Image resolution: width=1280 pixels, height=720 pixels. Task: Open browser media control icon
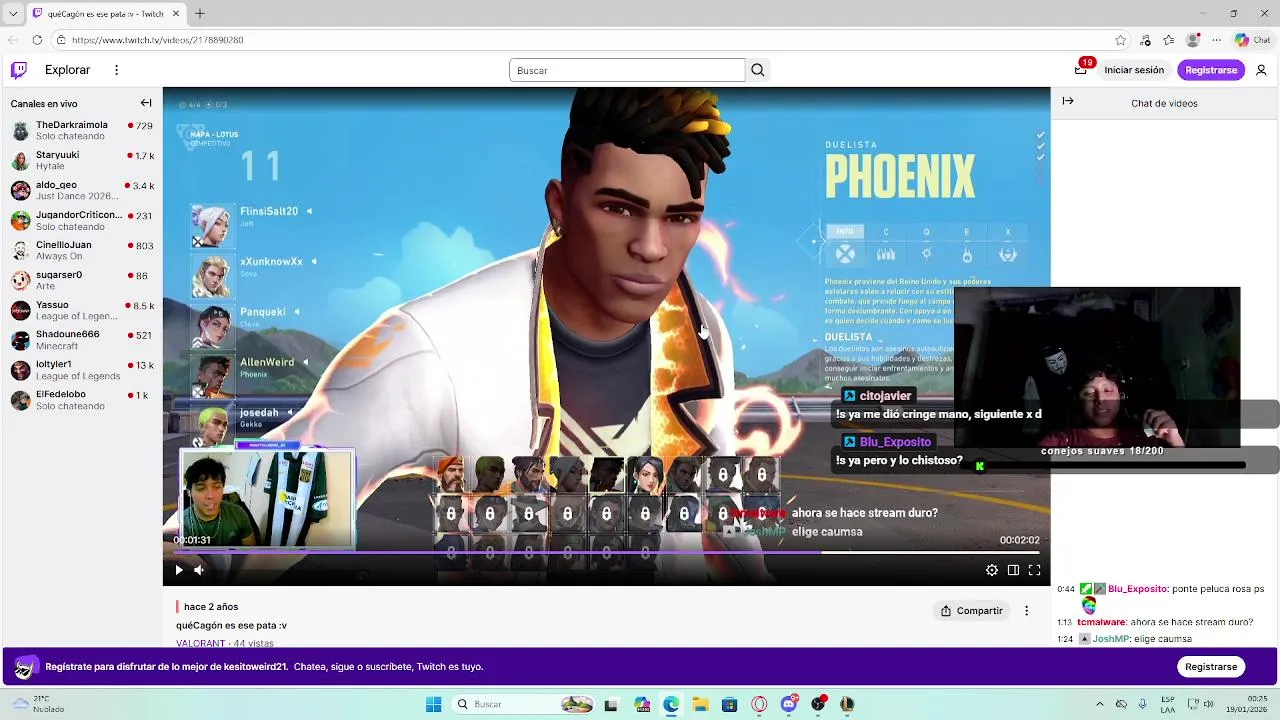pos(1145,40)
